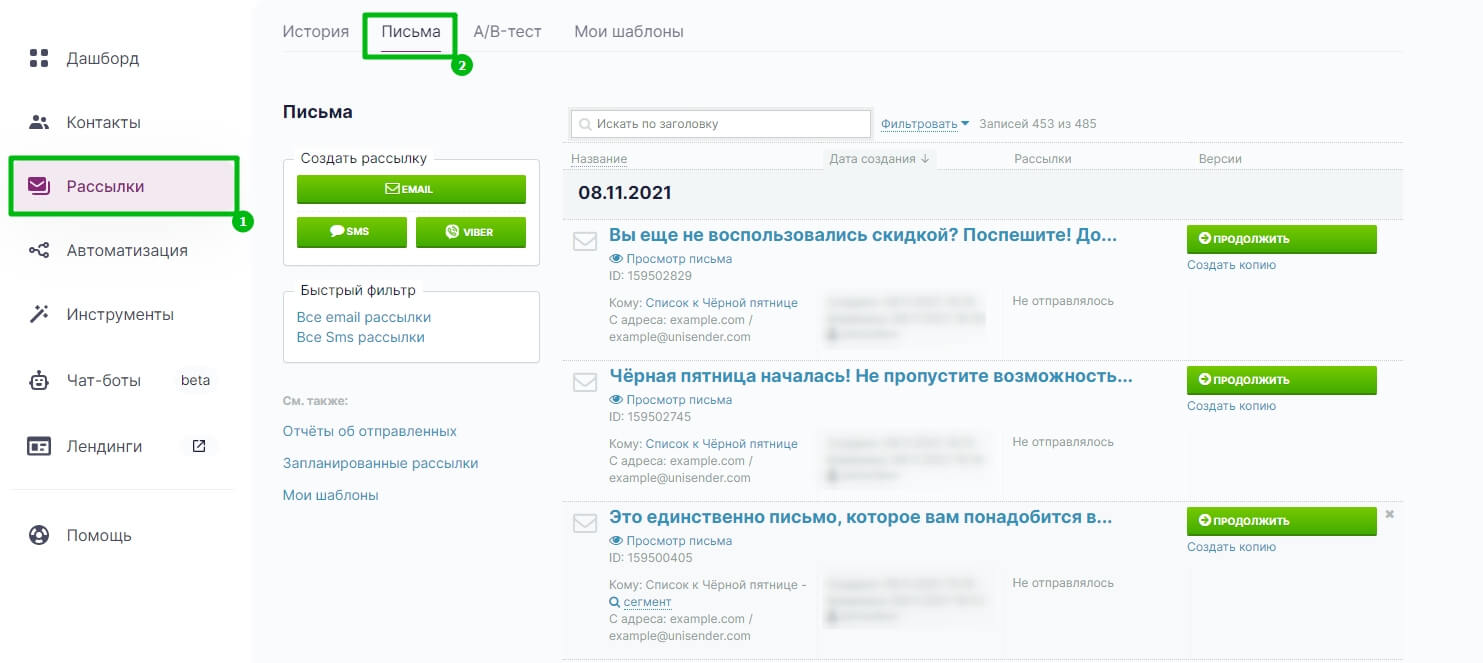Image resolution: width=1483 pixels, height=663 pixels.
Task: Click Продолжить for letter ID 159502829
Action: [x=1282, y=239]
